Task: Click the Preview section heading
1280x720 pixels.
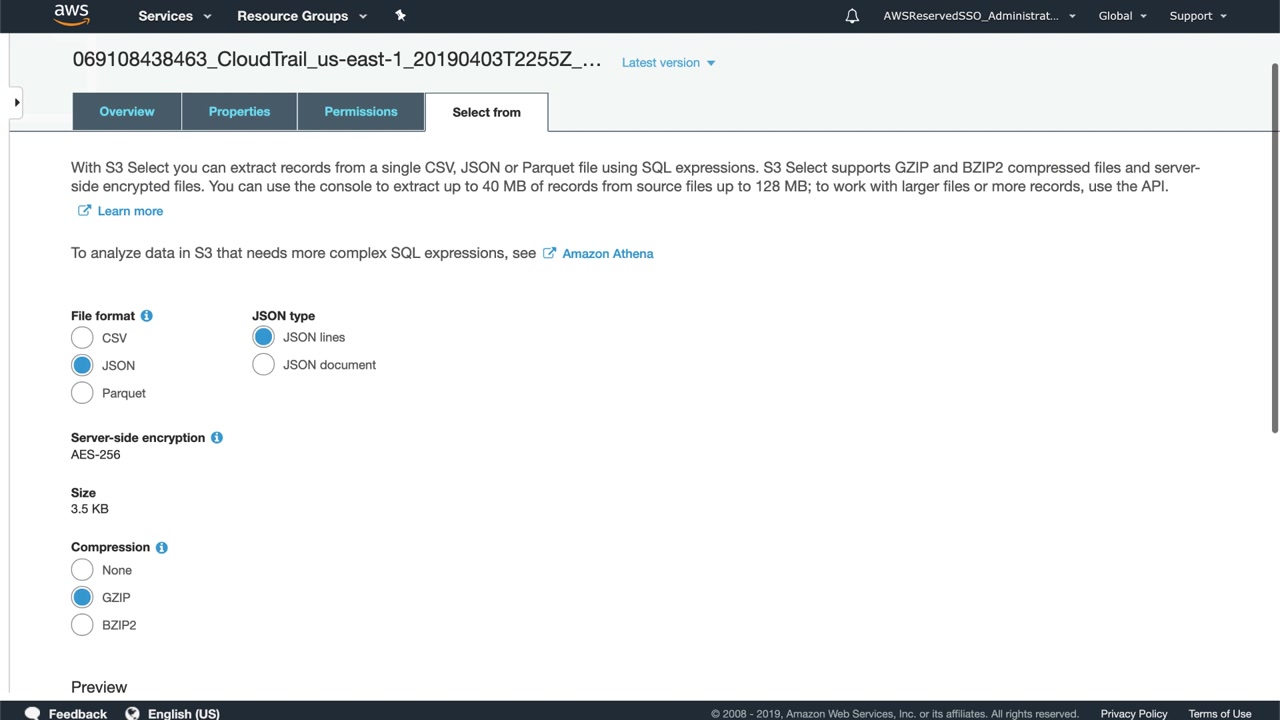Action: (x=99, y=687)
